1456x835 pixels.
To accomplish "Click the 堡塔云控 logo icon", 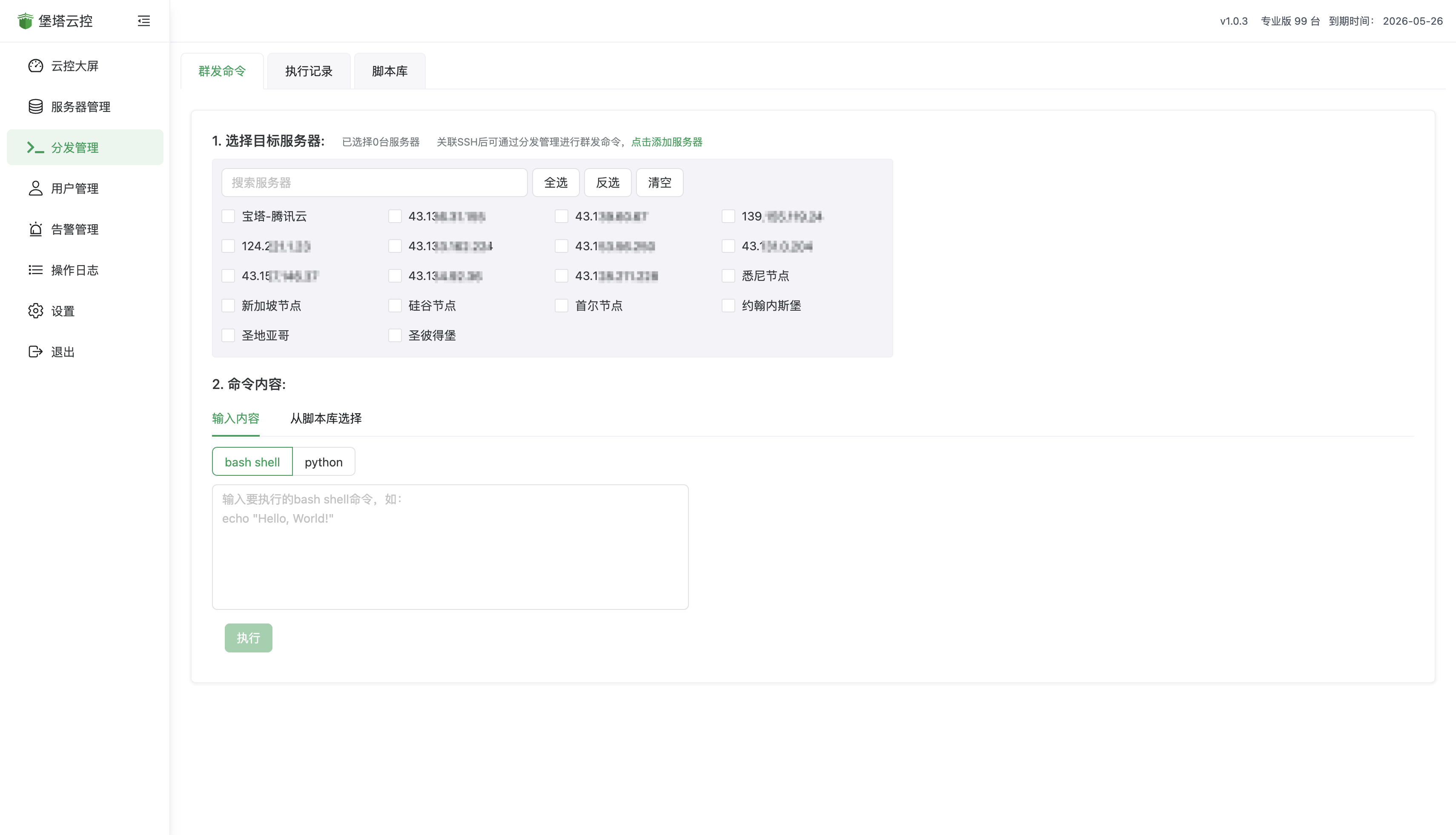I will click(25, 21).
